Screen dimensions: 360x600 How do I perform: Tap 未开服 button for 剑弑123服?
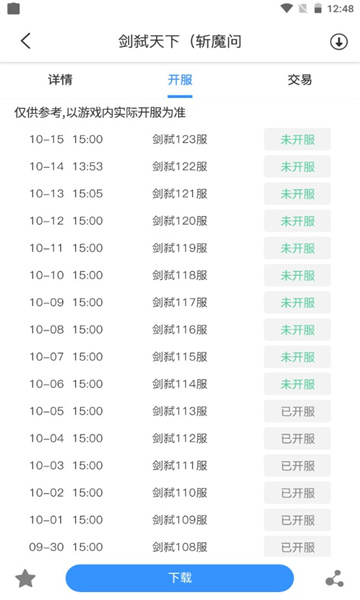297,139
